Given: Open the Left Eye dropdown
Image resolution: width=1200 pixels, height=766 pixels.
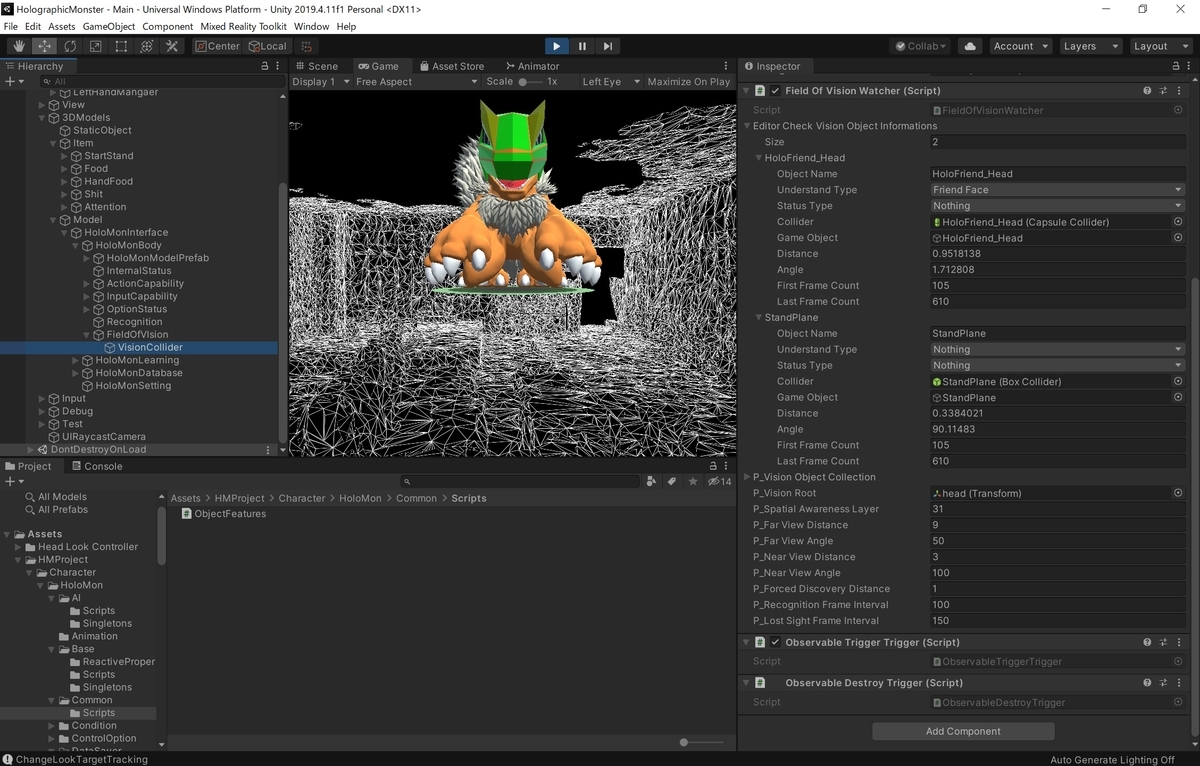Looking at the screenshot, I should 609,82.
